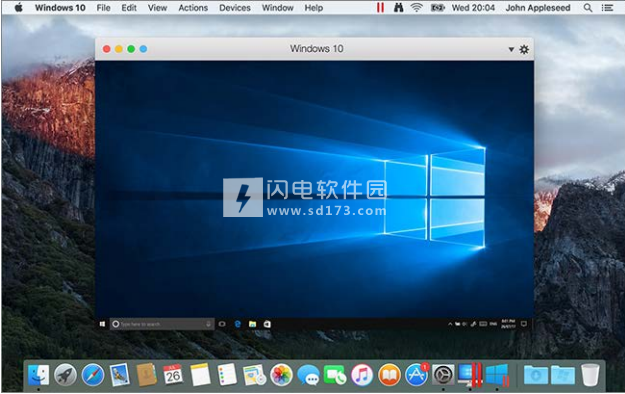Expand the Windows 10 title bar dropdown arrow

(x=511, y=49)
